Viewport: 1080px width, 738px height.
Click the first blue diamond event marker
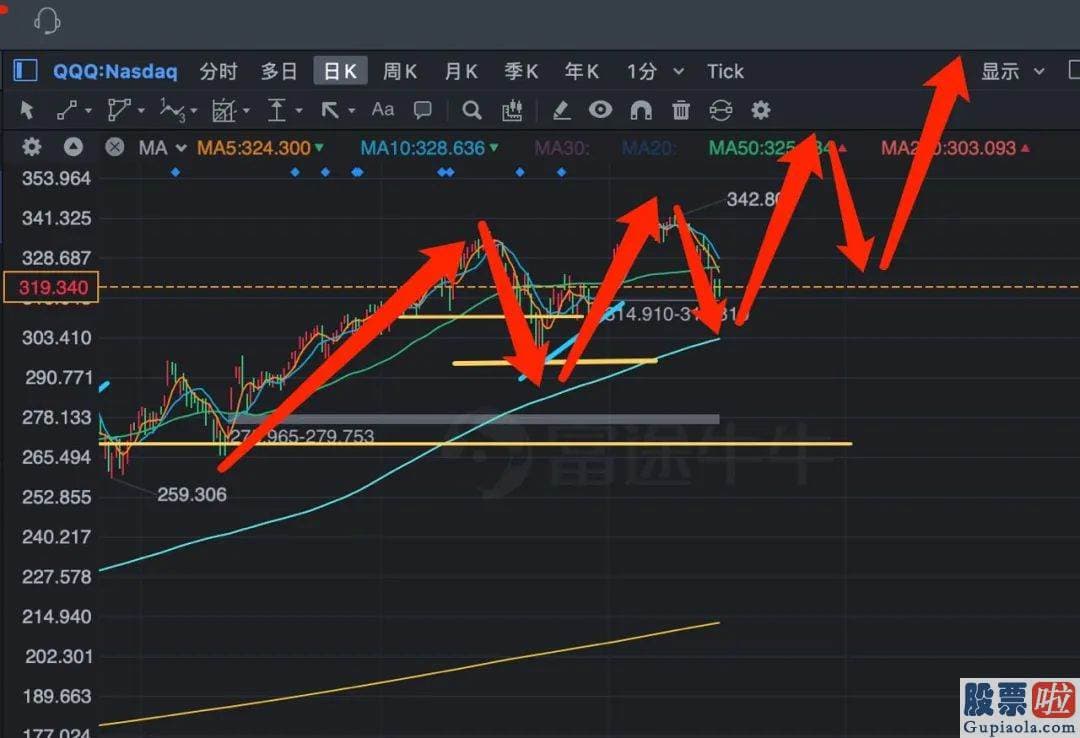(x=176, y=172)
